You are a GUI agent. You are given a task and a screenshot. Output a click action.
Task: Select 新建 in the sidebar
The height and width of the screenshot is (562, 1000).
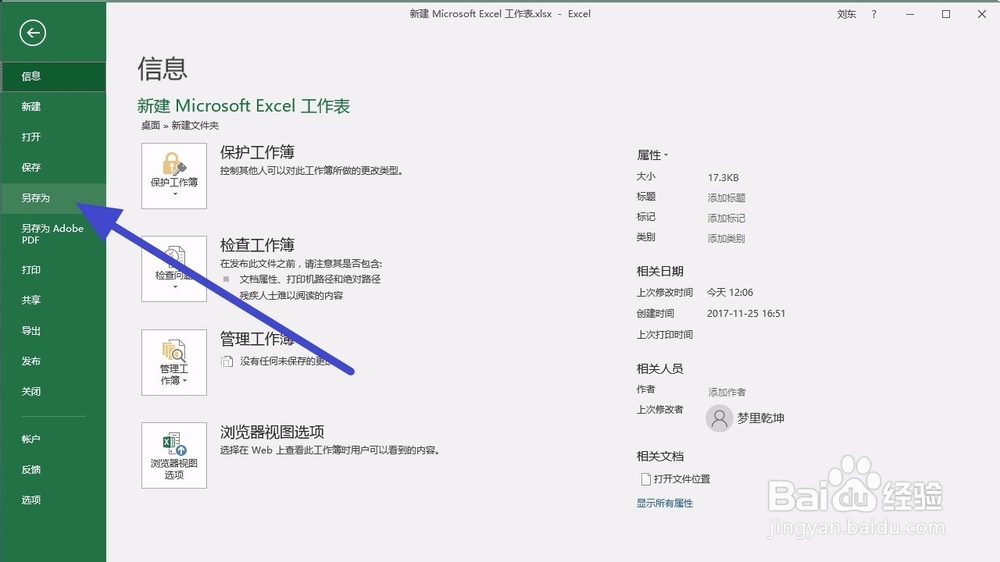tap(53, 107)
